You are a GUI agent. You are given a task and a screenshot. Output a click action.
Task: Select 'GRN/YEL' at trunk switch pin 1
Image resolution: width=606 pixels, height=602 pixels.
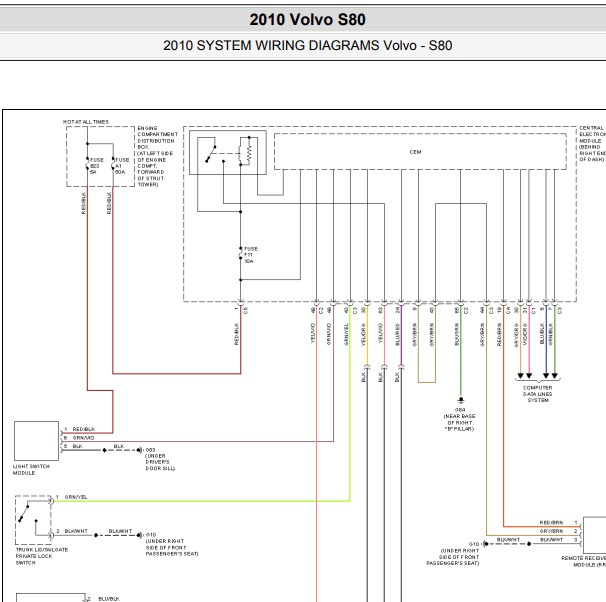point(76,497)
